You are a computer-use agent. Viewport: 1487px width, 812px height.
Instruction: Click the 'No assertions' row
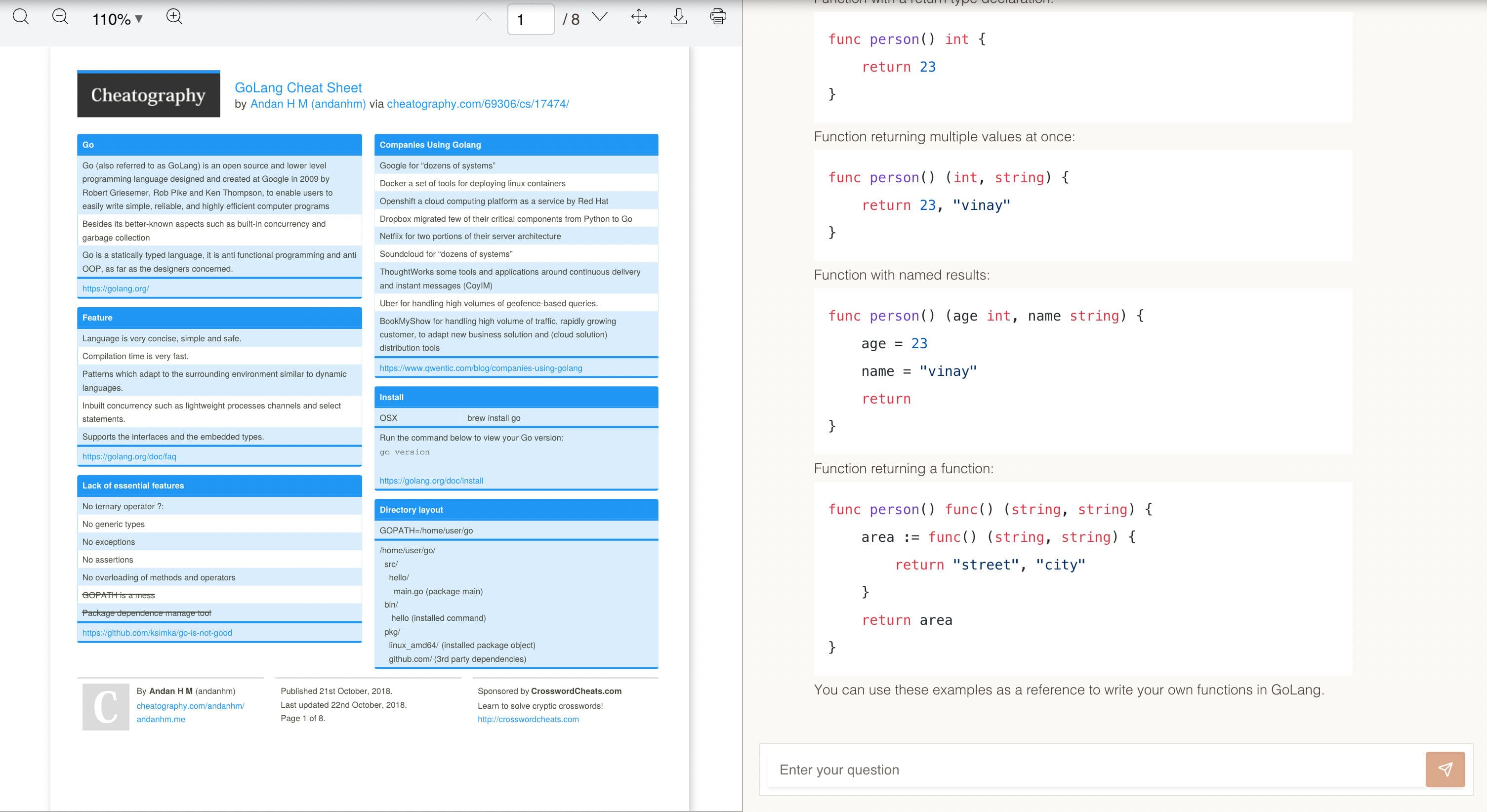coord(219,560)
